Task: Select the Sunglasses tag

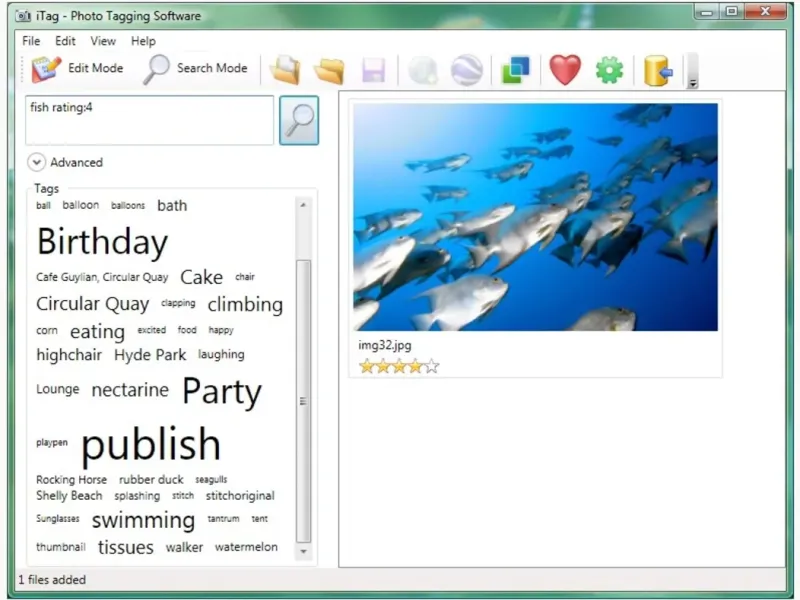Action: [58, 519]
